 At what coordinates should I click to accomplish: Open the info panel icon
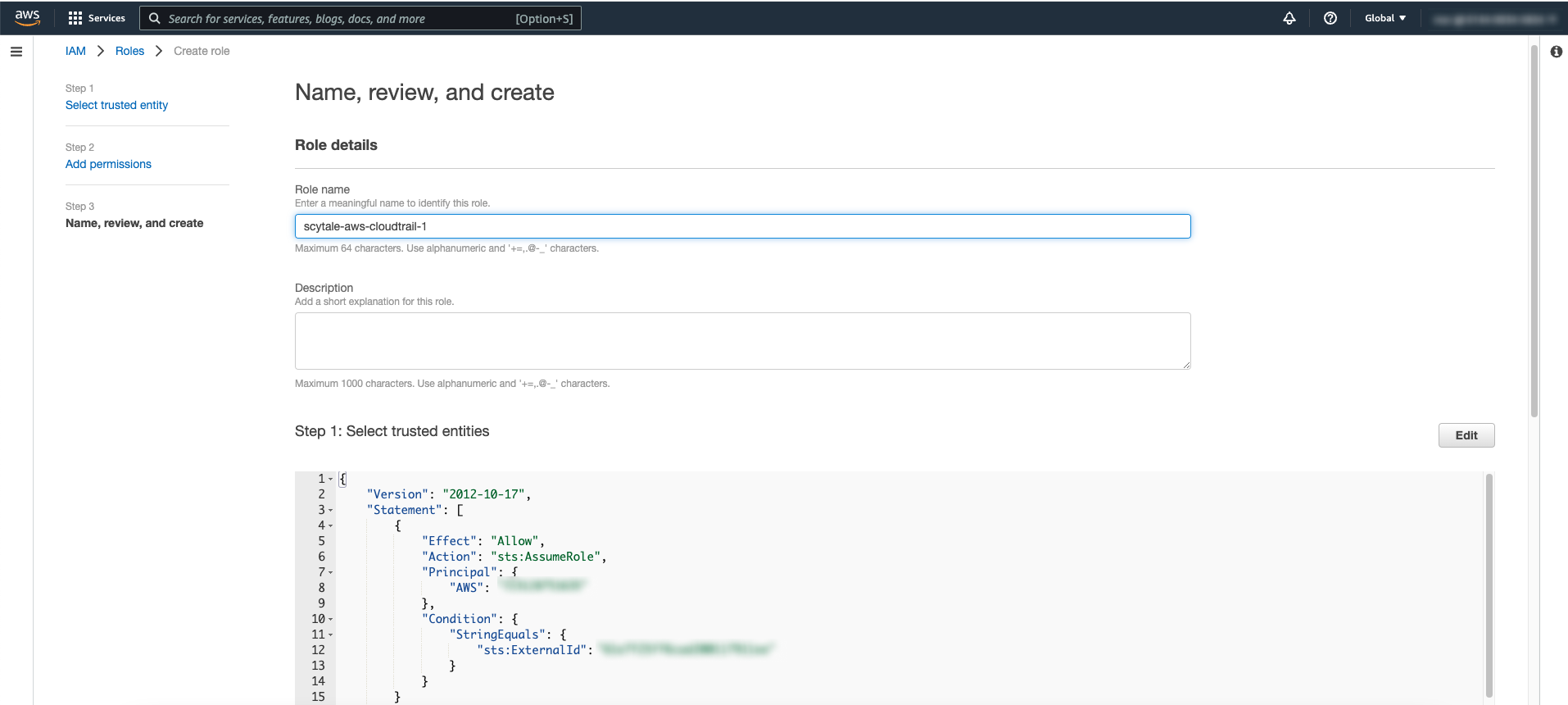1557,52
